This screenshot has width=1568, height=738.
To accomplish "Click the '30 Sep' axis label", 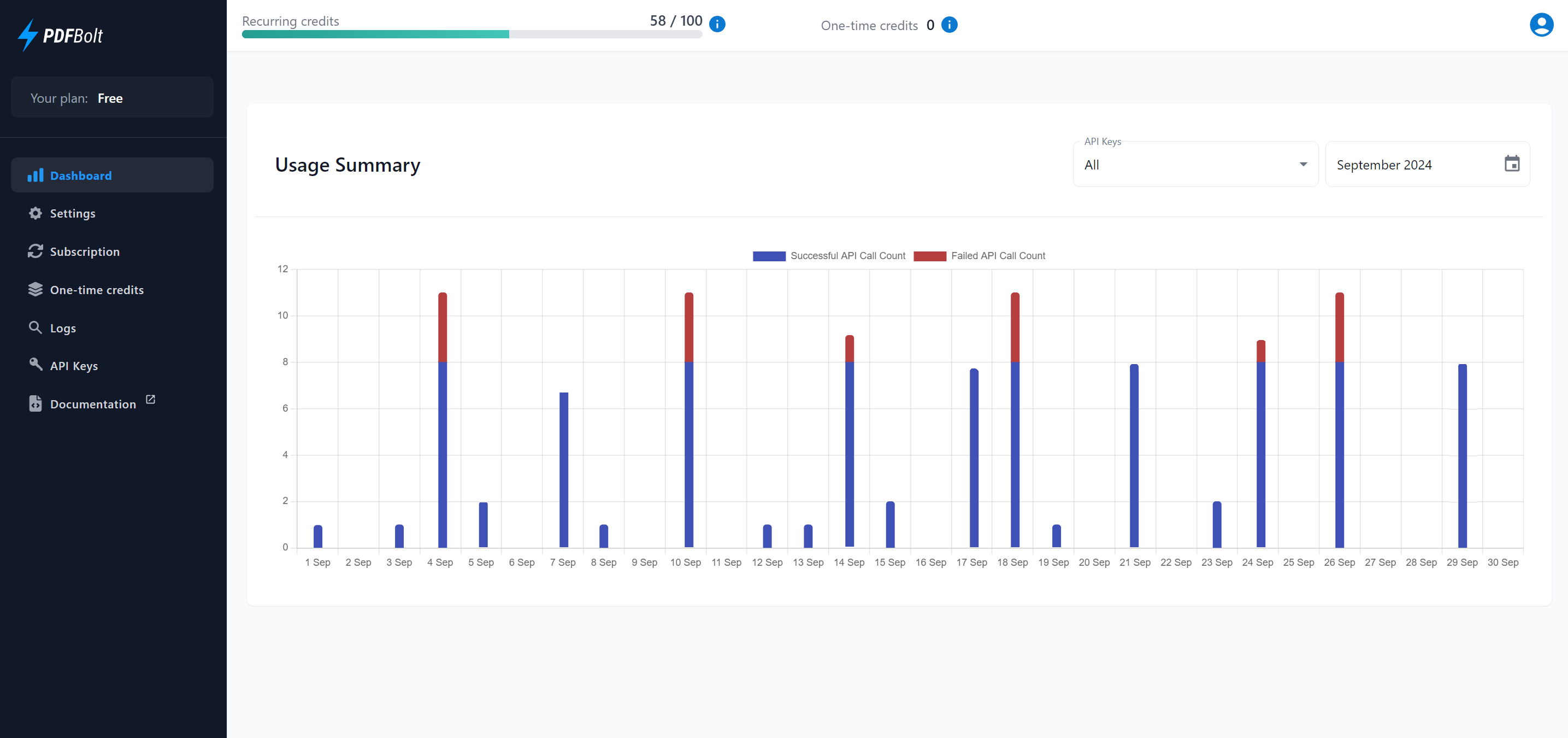I will pyautogui.click(x=1503, y=562).
